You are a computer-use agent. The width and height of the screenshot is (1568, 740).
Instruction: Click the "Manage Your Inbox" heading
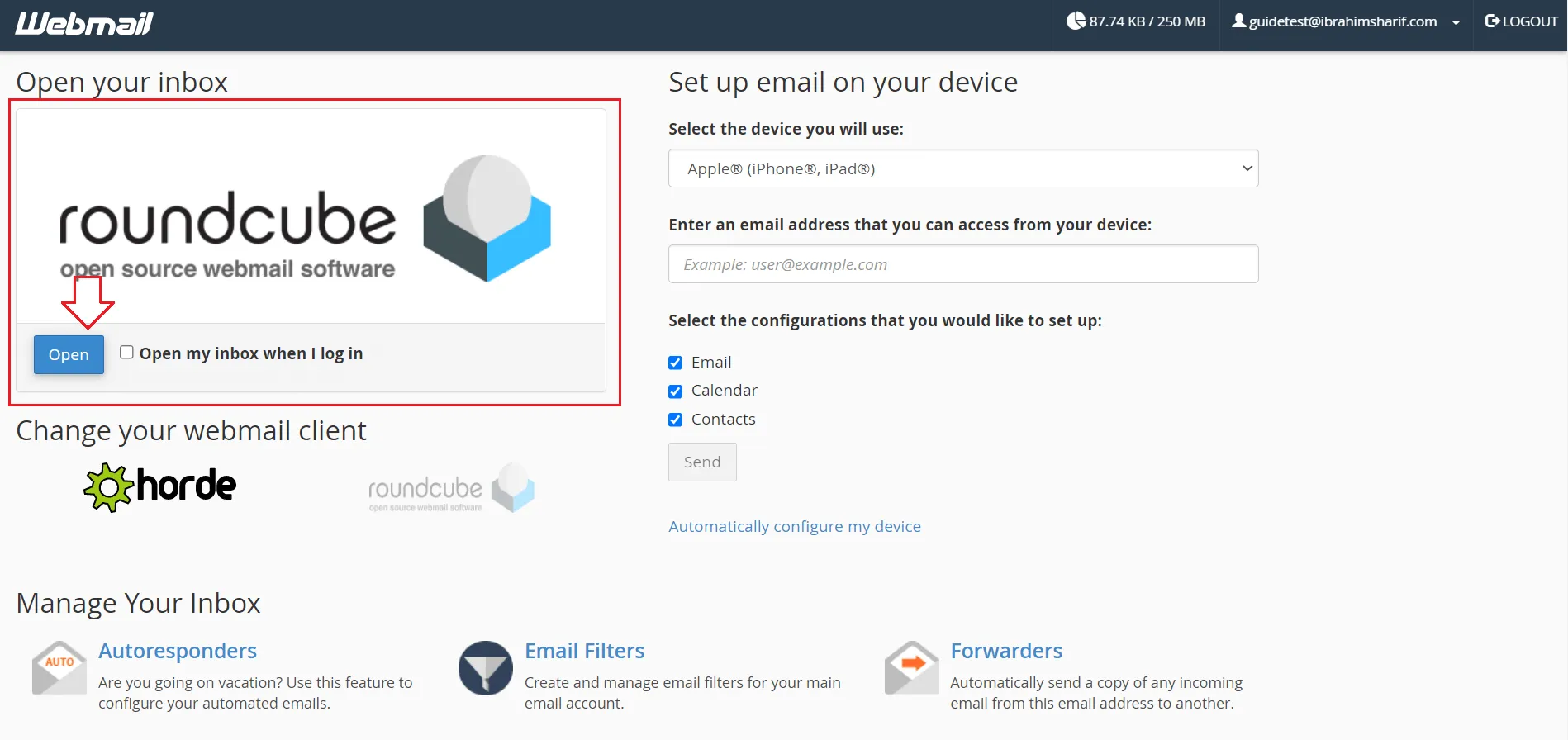139,603
